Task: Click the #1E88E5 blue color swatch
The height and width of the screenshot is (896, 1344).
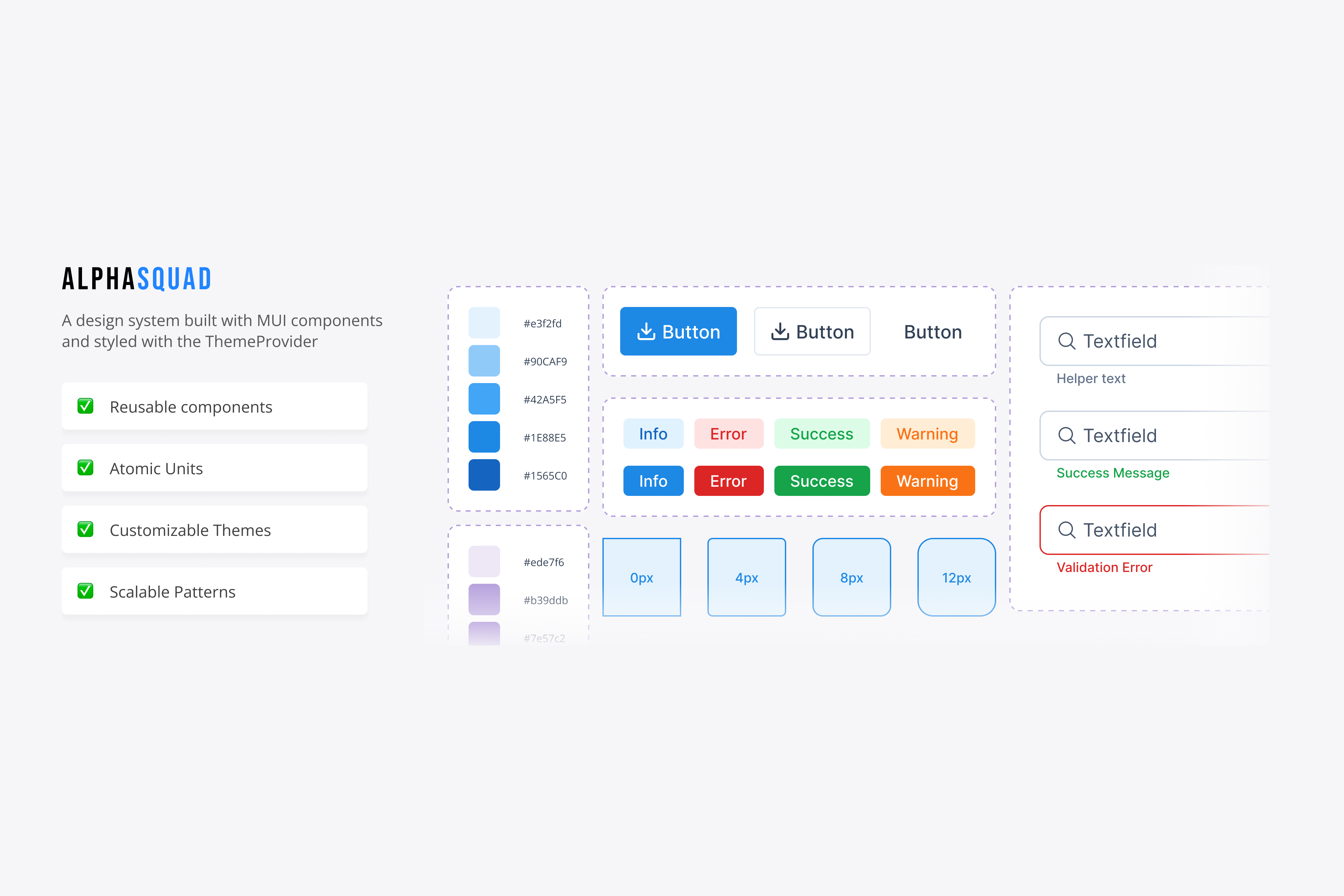Action: pos(484,437)
